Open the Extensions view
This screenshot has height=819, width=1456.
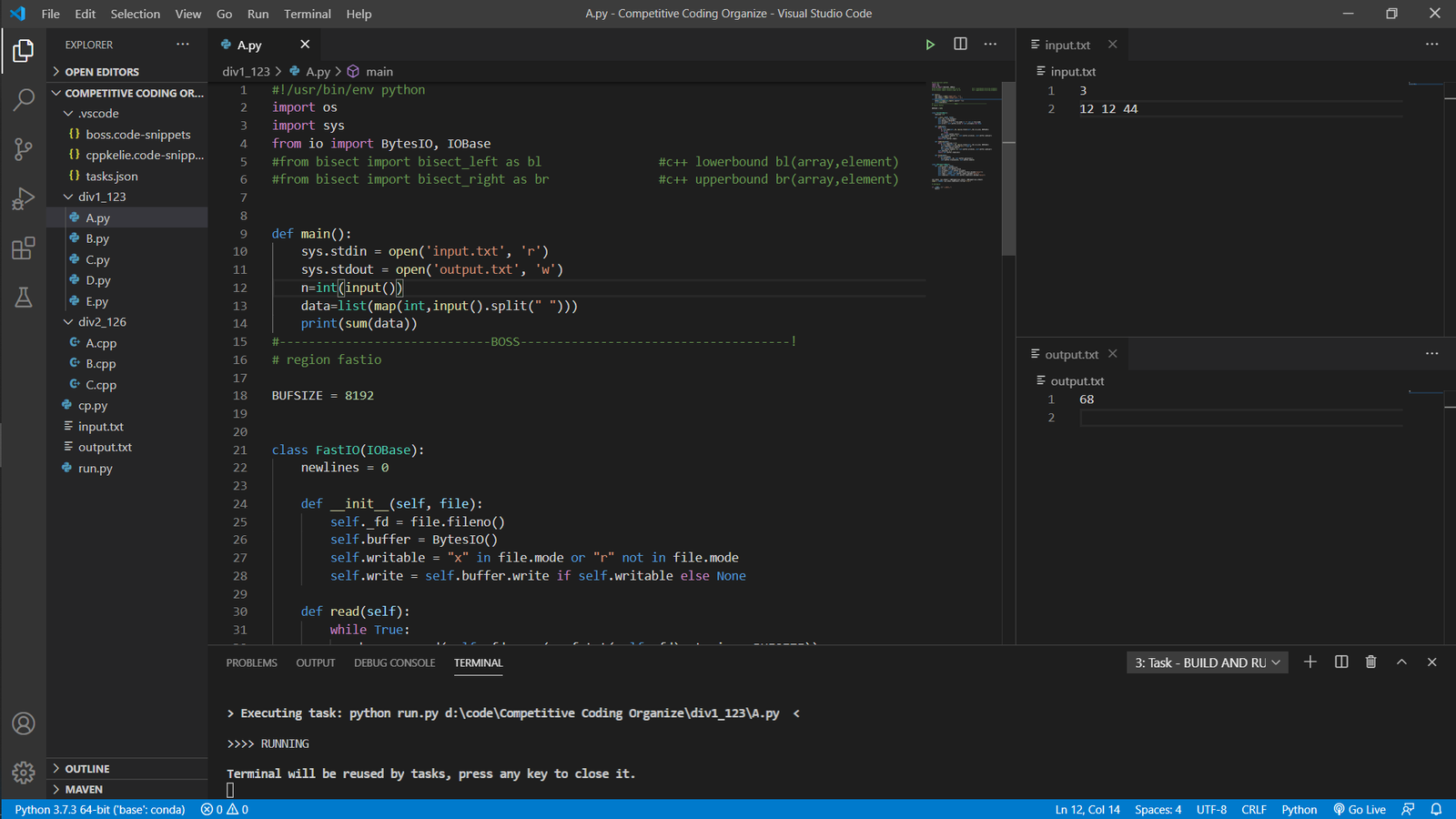pos(24,248)
